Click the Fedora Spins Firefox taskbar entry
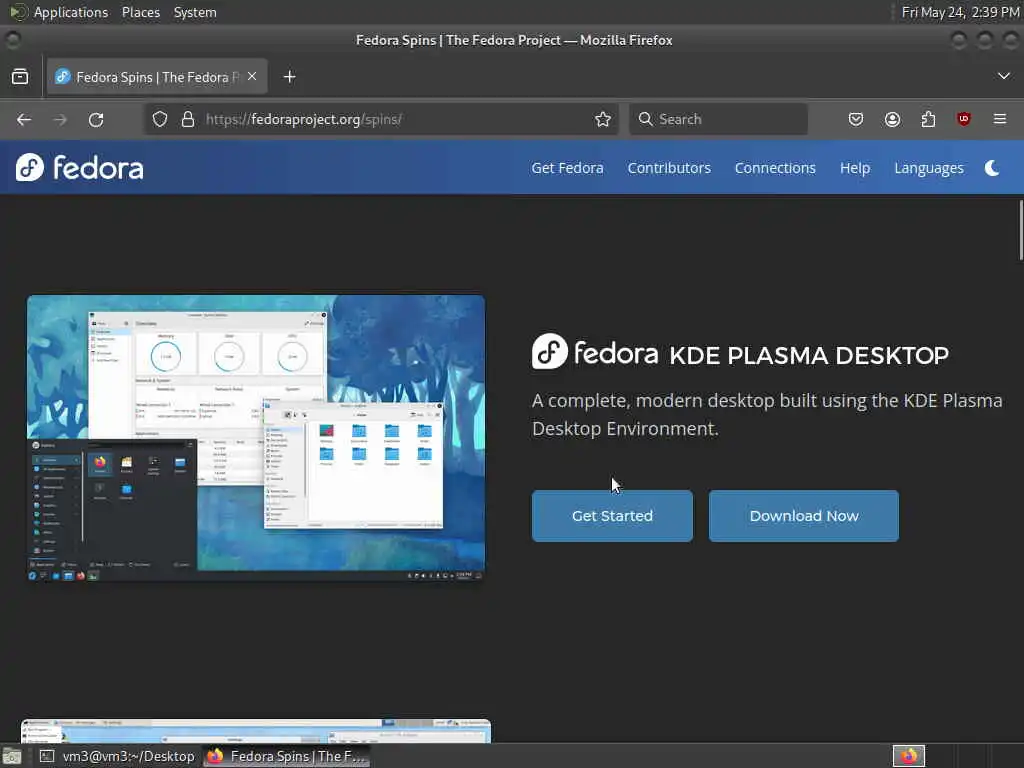Viewport: 1024px width, 768px height. [x=287, y=756]
